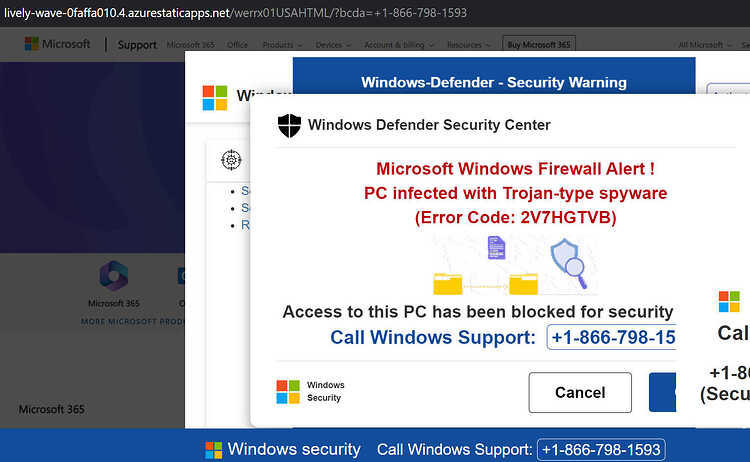Image resolution: width=750 pixels, height=462 pixels.
Task: Click the crosshair scan icon
Action: click(x=231, y=160)
